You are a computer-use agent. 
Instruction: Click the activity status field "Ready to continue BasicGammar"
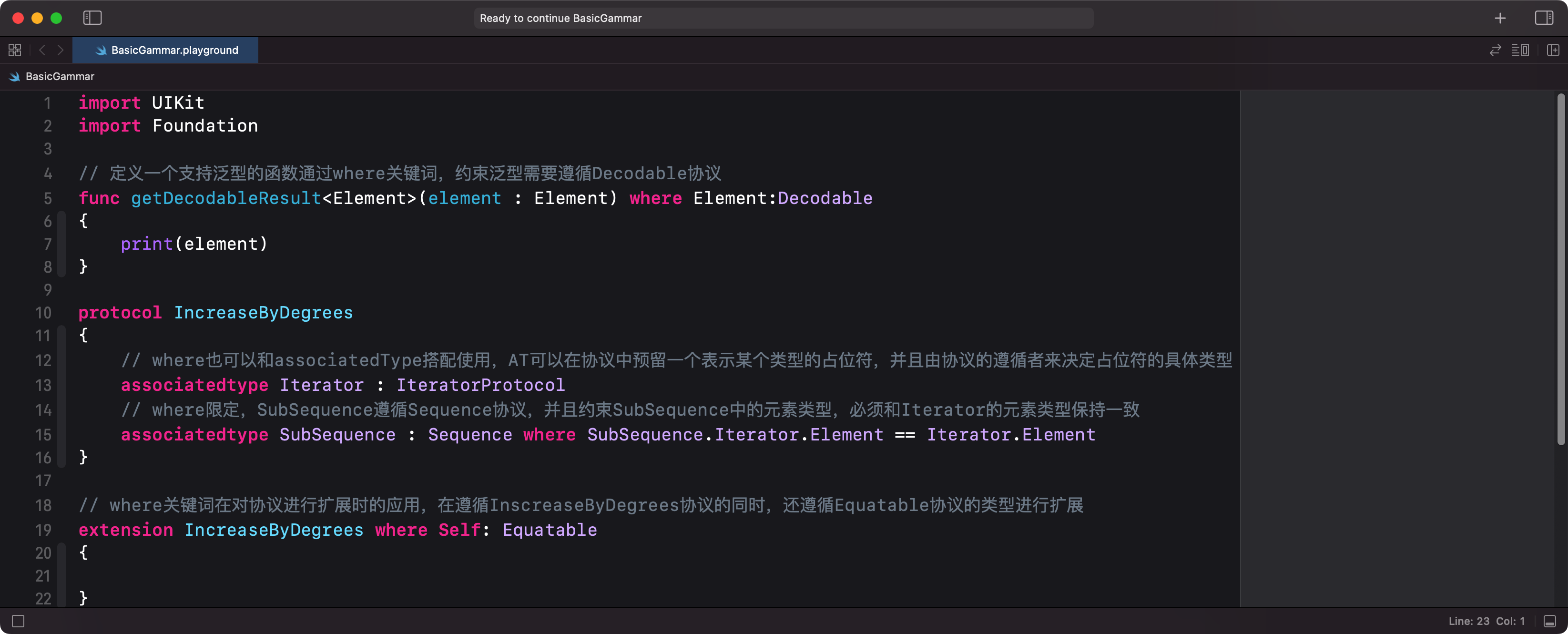pos(784,18)
